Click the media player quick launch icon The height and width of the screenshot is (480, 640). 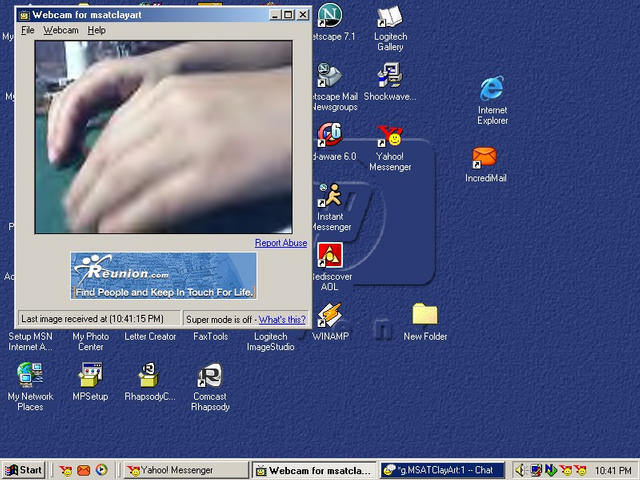pos(101,470)
